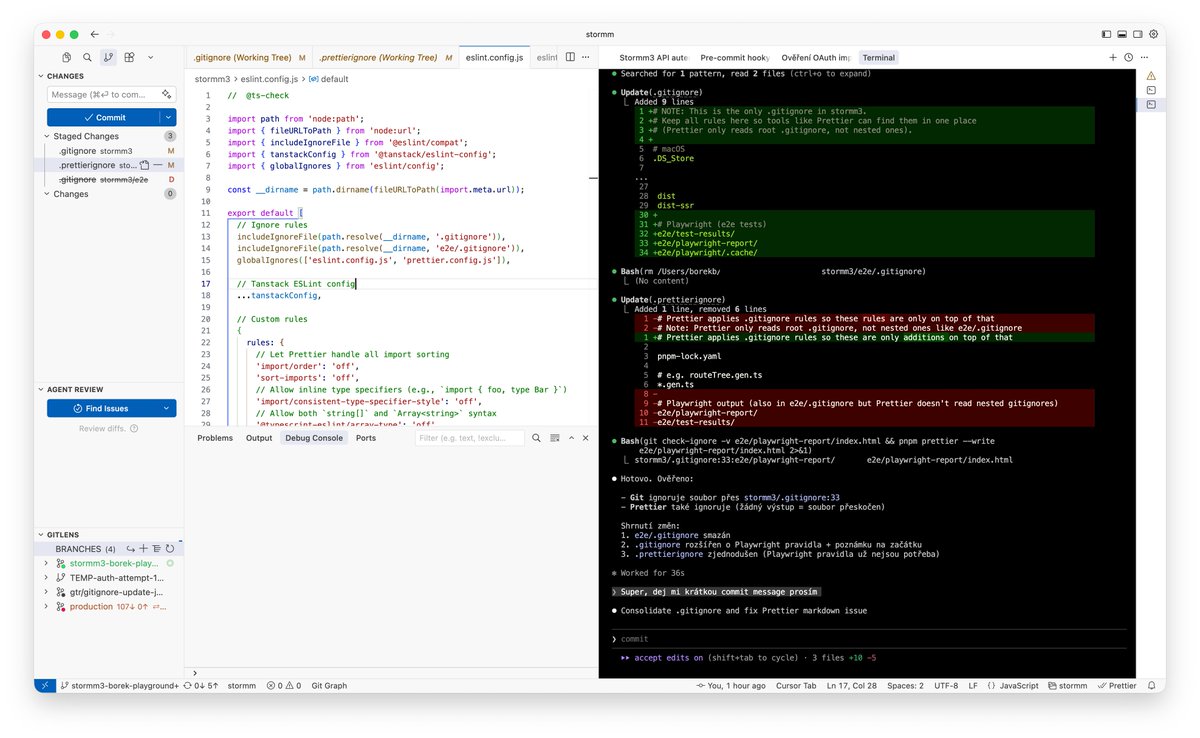Close the bottom panel
This screenshot has height=738, width=1200.
[x=586, y=438]
